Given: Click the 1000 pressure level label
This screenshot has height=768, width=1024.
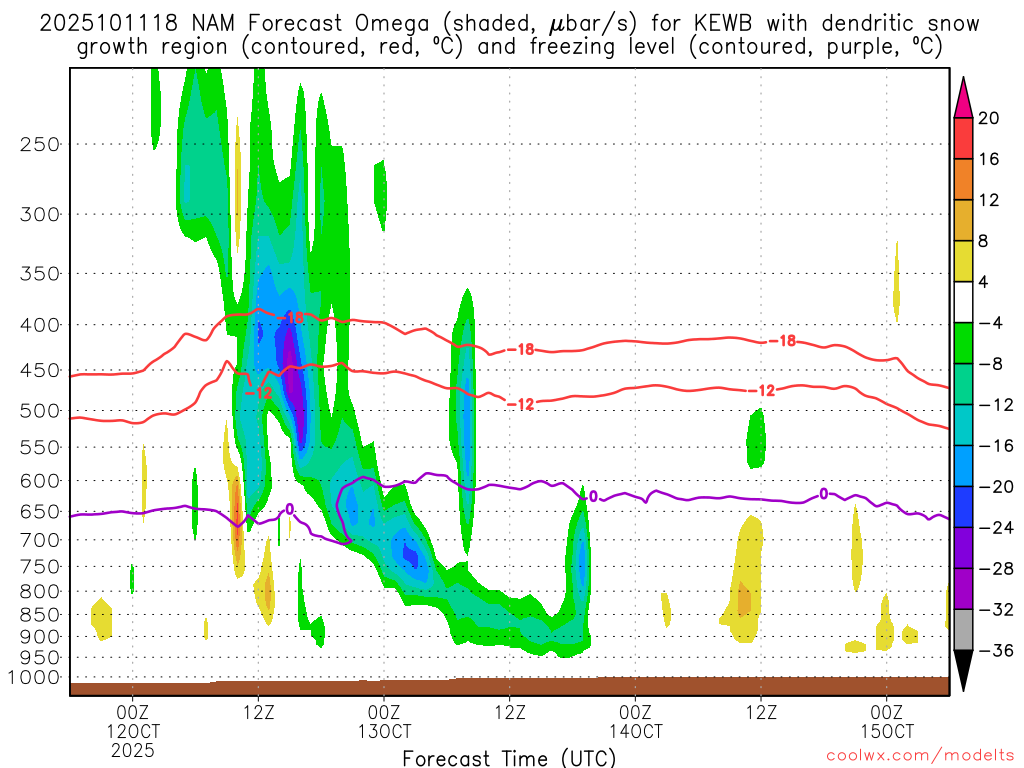Looking at the screenshot, I should [x=34, y=678].
